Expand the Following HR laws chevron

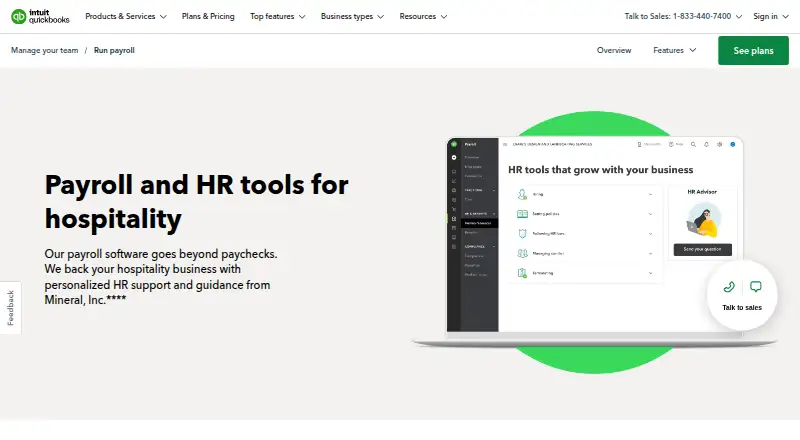tap(650, 234)
